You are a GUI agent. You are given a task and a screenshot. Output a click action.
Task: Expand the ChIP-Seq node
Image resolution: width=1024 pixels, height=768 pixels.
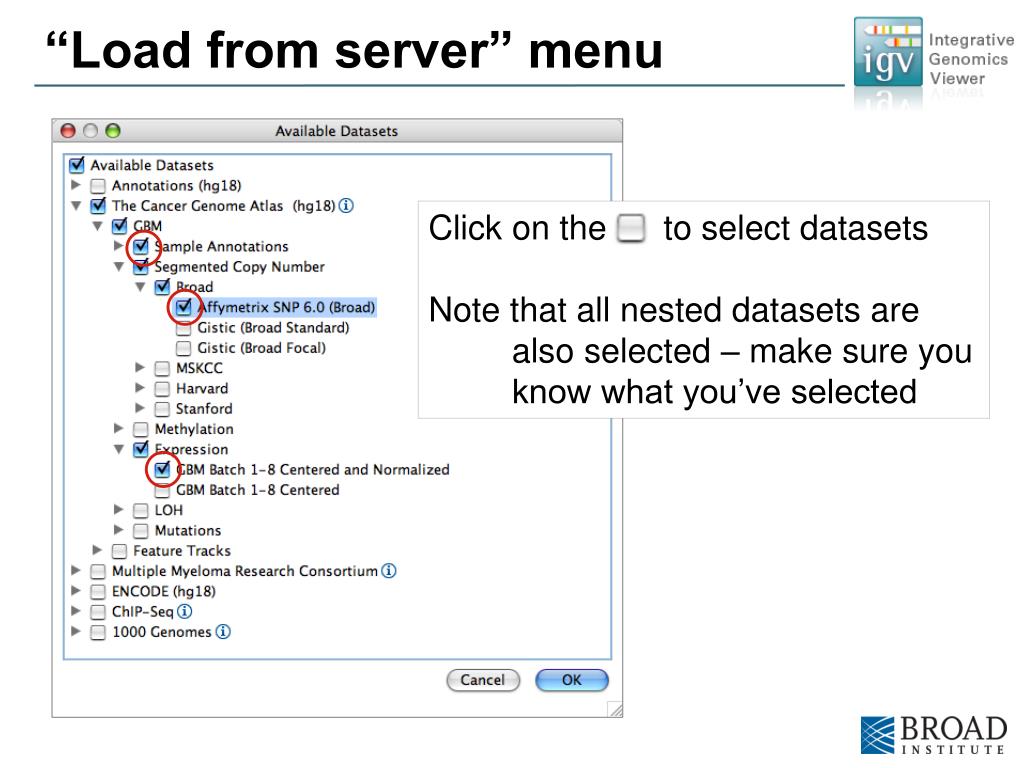[76, 611]
